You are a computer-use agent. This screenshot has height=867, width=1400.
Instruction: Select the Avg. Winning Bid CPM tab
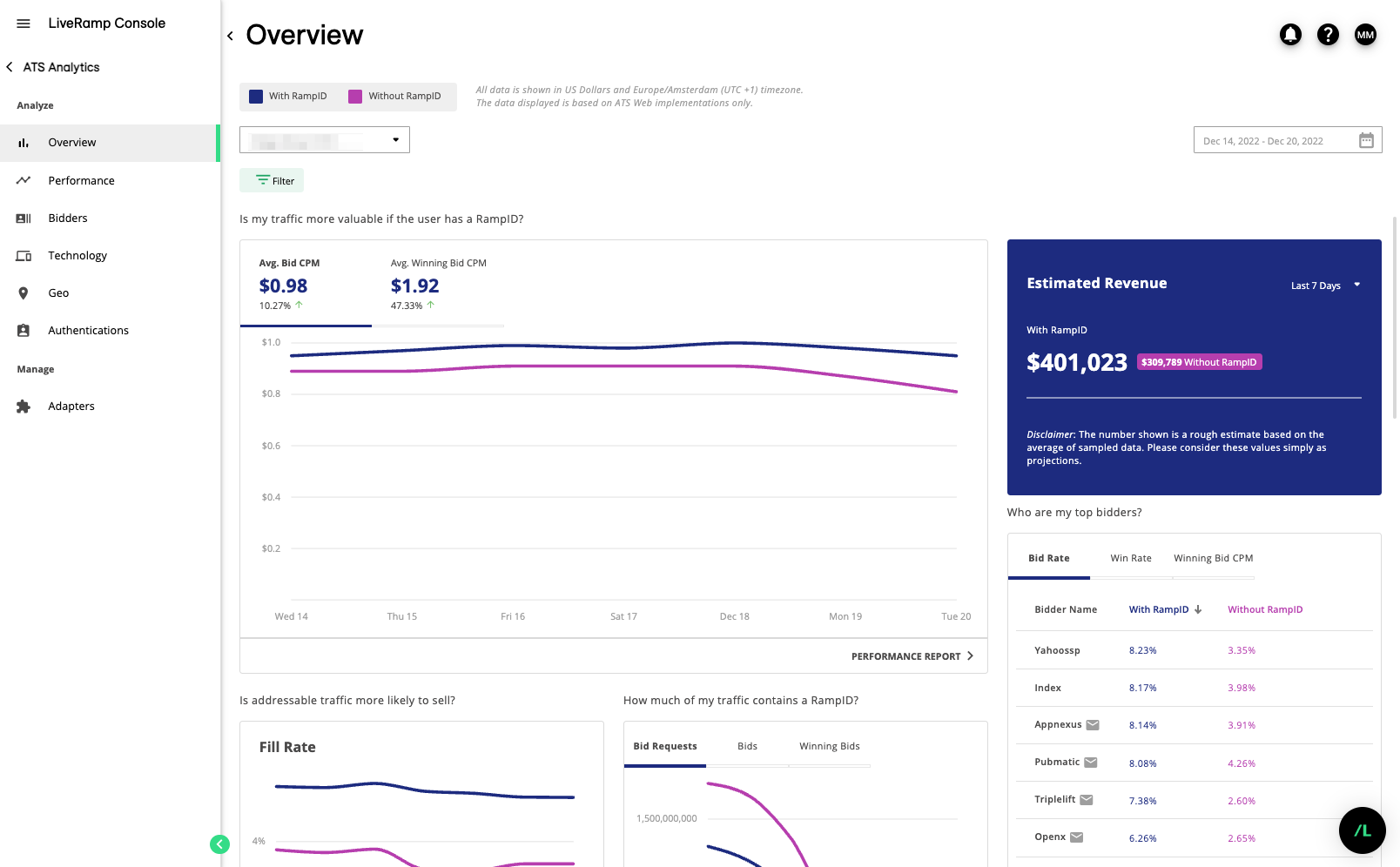[x=438, y=285]
